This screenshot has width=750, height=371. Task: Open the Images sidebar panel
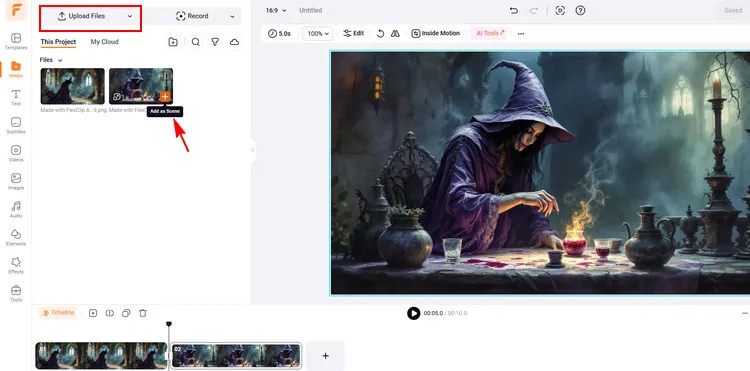pyautogui.click(x=16, y=182)
